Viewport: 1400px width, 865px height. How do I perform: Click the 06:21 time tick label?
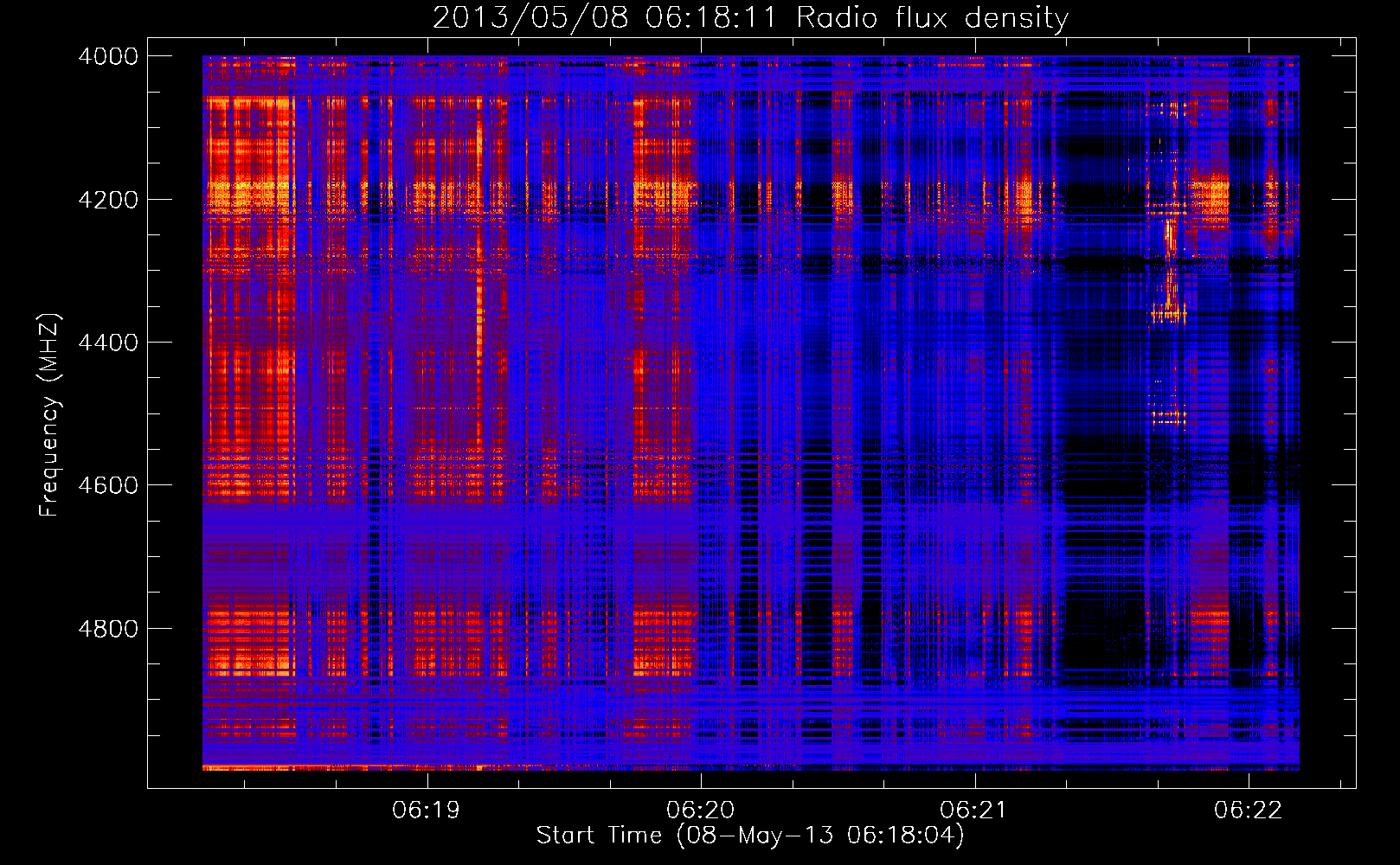click(974, 810)
